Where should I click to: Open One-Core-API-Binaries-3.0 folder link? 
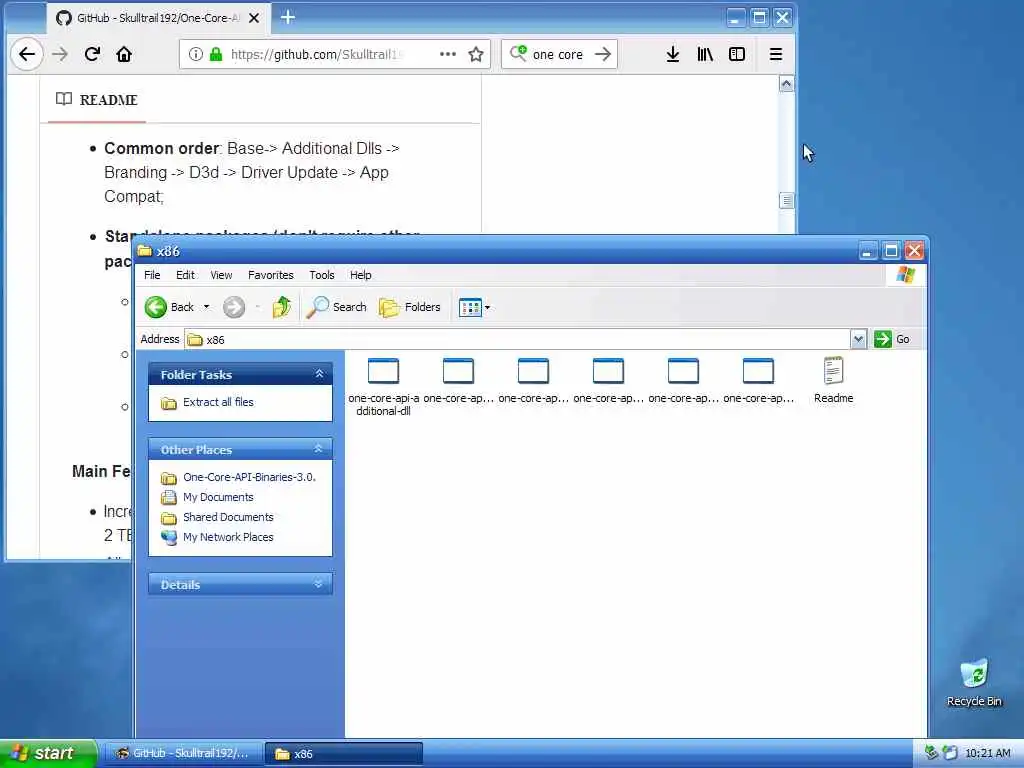click(x=249, y=477)
